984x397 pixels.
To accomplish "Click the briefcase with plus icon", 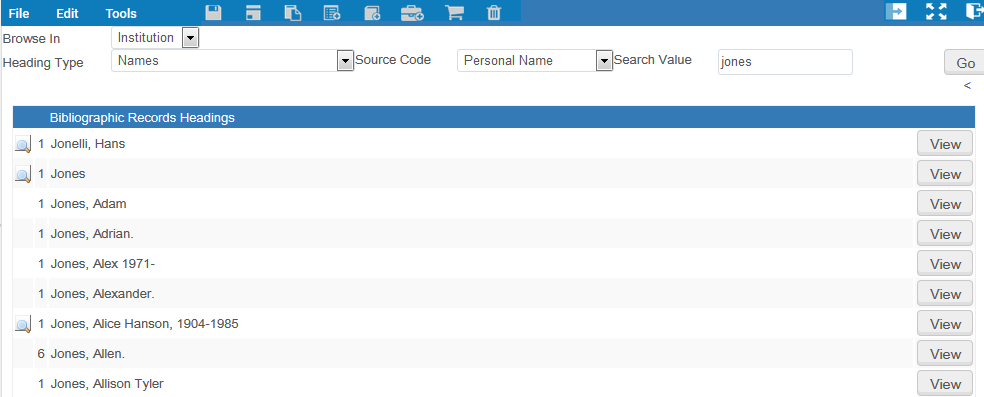I will tap(412, 13).
